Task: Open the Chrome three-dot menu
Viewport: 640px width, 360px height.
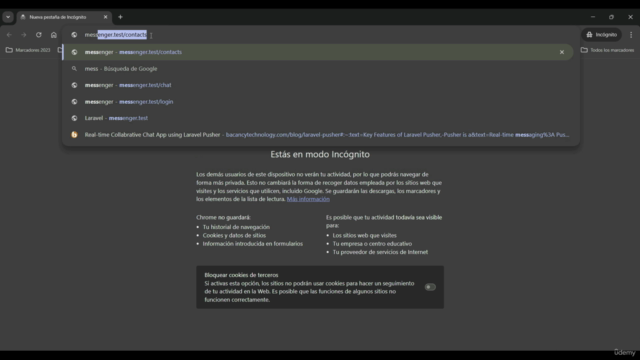Action: point(631,35)
